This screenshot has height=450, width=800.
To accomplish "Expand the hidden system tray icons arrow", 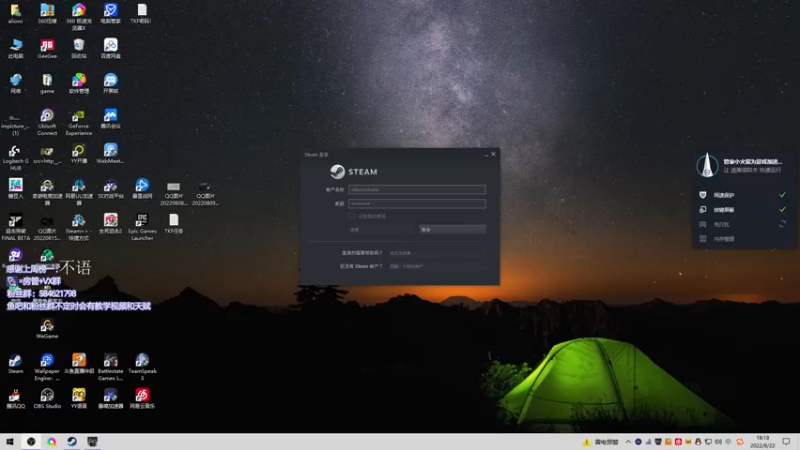I will (x=628, y=442).
